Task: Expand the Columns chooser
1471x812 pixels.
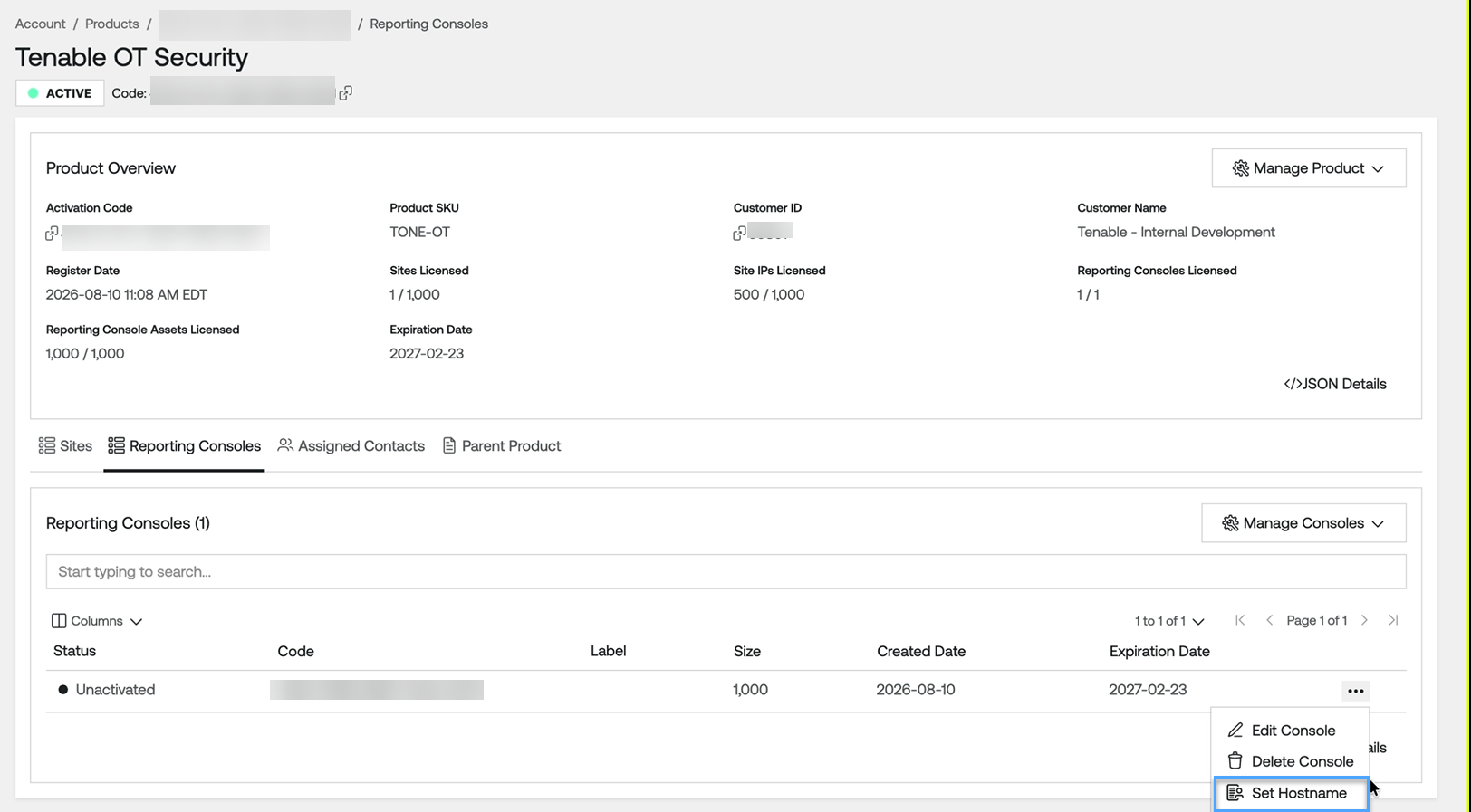Action: tap(97, 621)
